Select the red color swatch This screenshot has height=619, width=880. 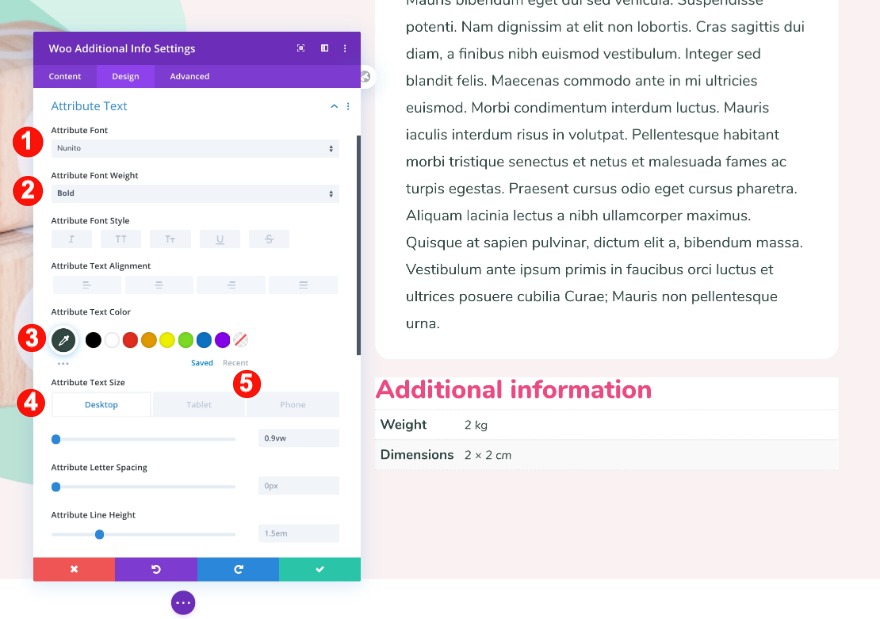[130, 340]
